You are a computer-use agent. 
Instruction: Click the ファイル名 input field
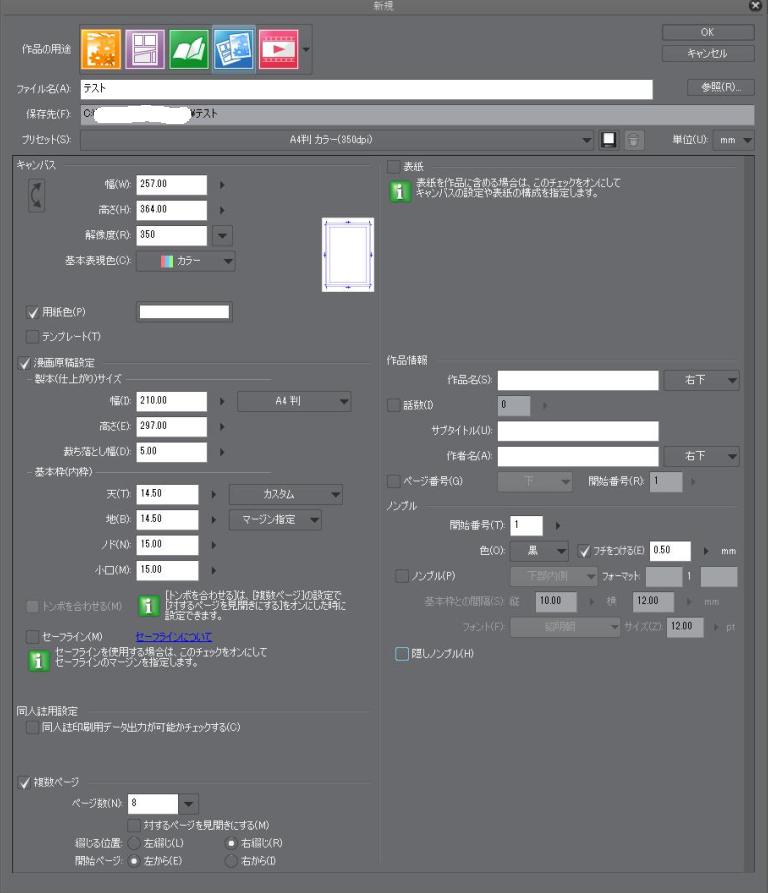click(x=367, y=89)
